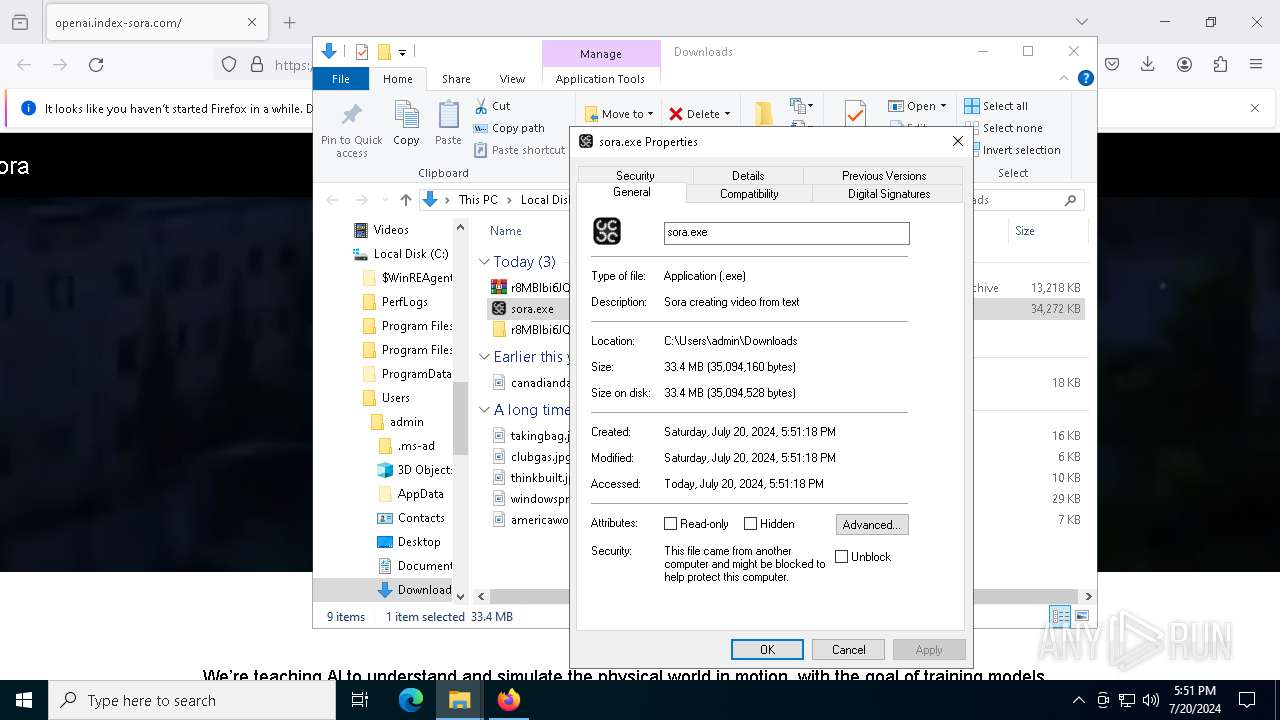Open Previous Versions tab
The width and height of the screenshot is (1280, 720).
[x=884, y=175]
